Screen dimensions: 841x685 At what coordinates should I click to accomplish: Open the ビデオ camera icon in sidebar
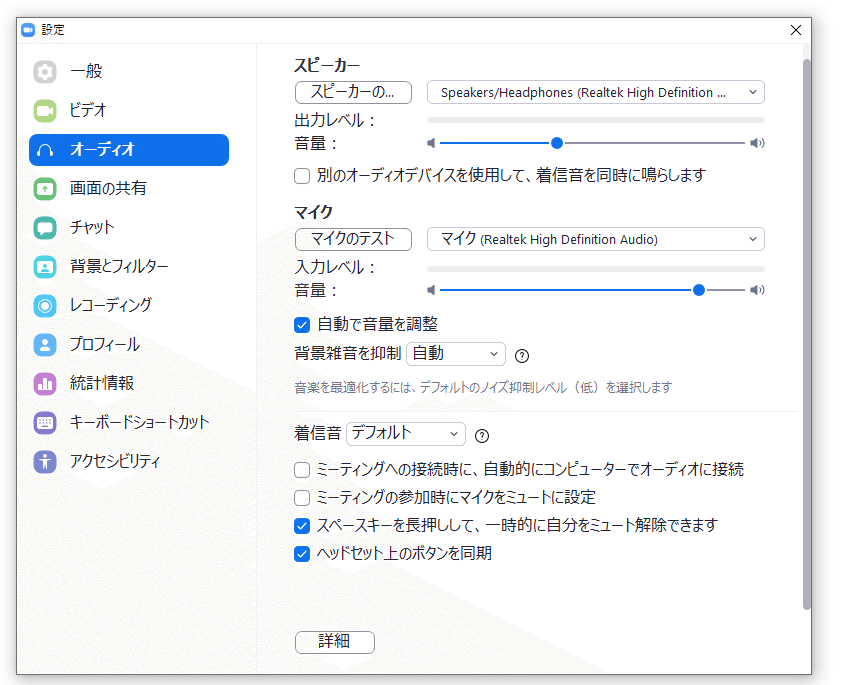44,110
